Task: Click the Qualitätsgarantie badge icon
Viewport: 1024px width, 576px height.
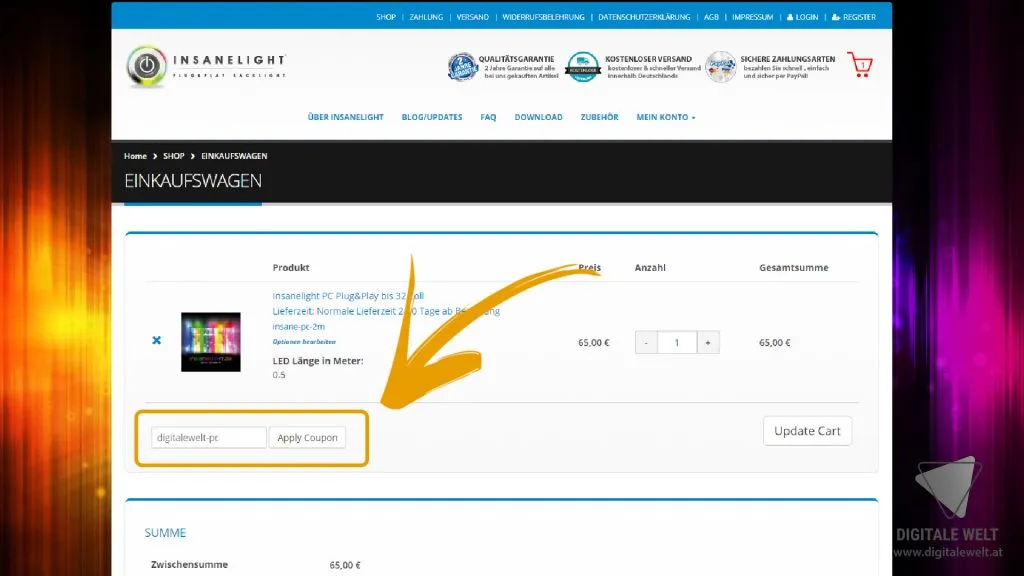Action: pos(462,67)
